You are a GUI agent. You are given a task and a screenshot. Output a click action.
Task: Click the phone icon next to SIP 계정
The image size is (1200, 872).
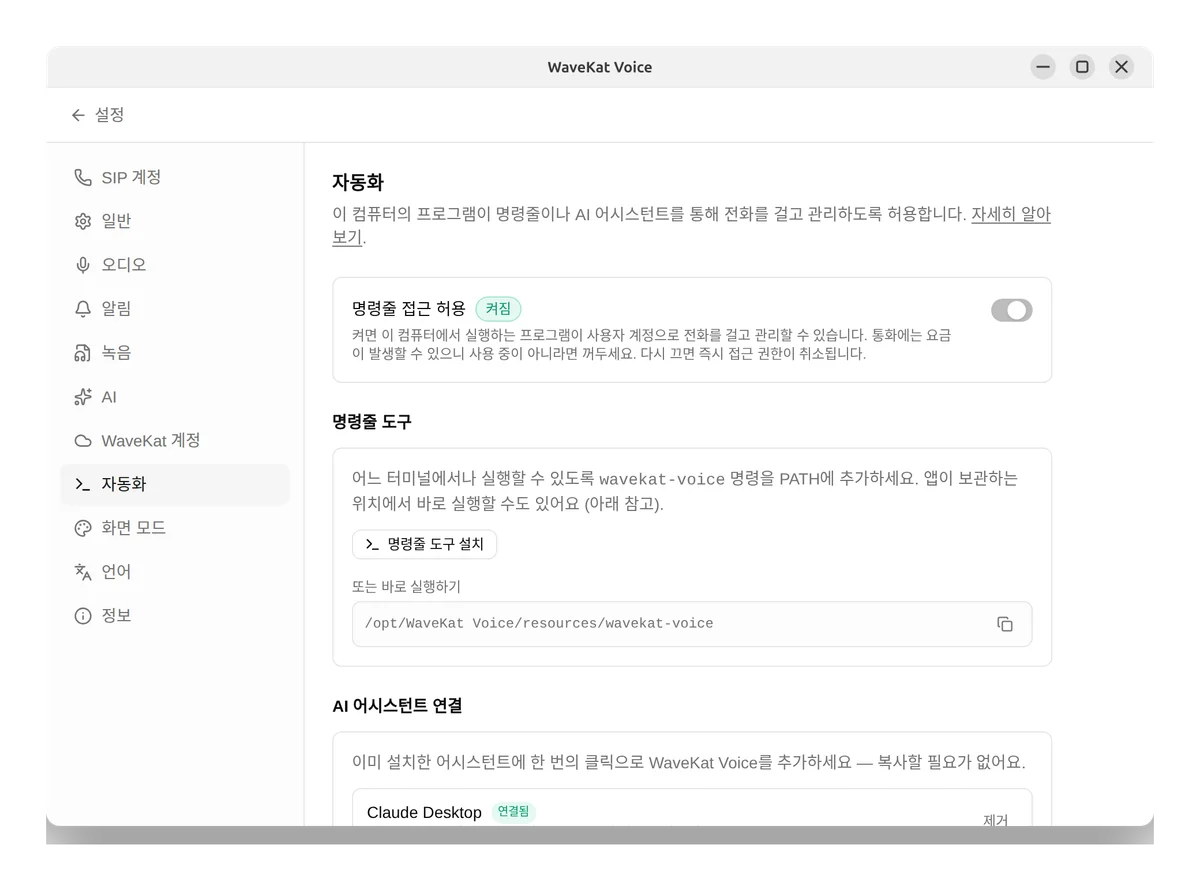(83, 177)
